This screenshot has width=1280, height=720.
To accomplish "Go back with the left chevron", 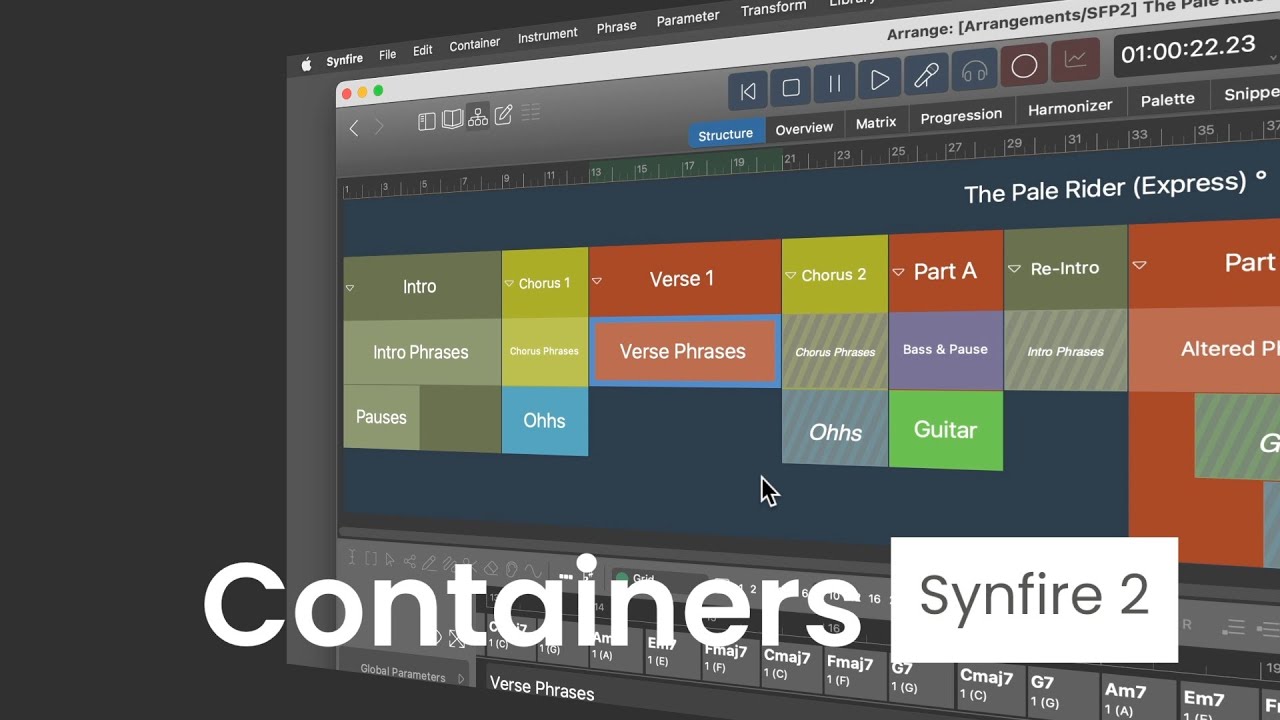I will 353,128.
